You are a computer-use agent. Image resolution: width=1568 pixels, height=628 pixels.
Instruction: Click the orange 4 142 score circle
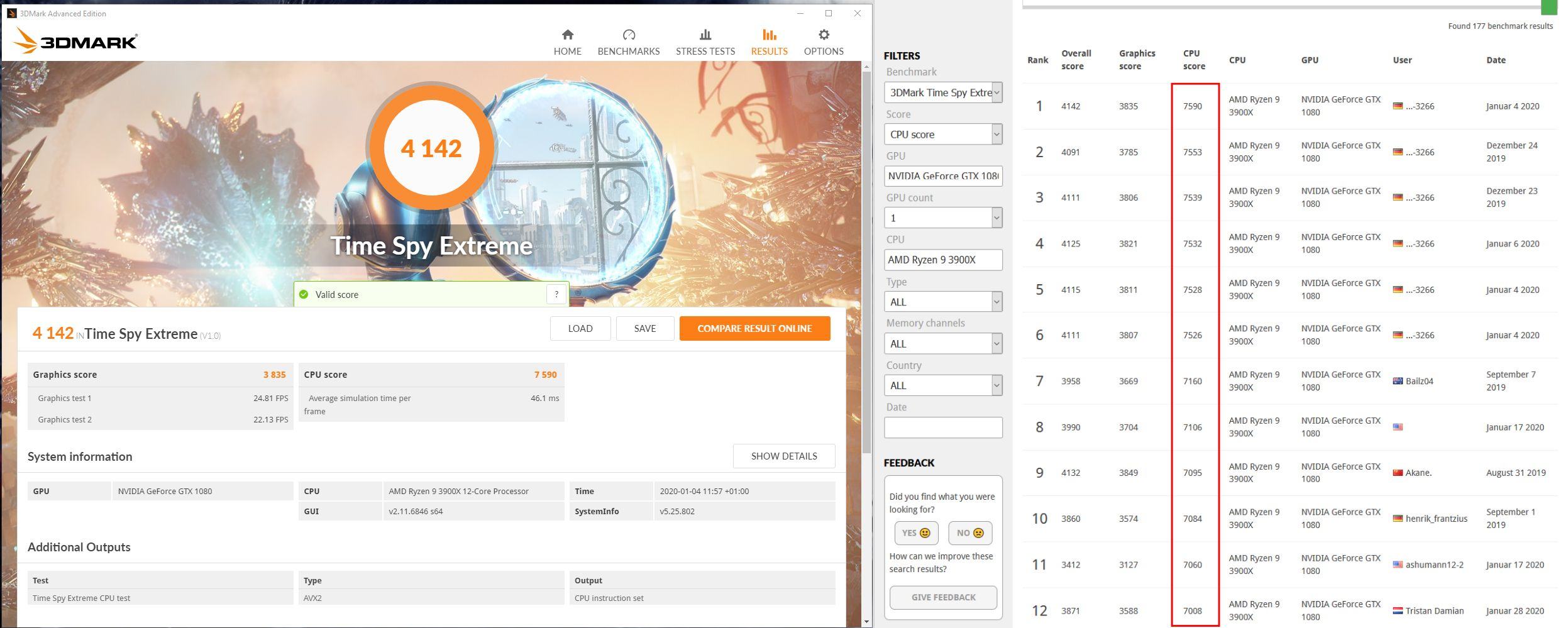click(431, 148)
